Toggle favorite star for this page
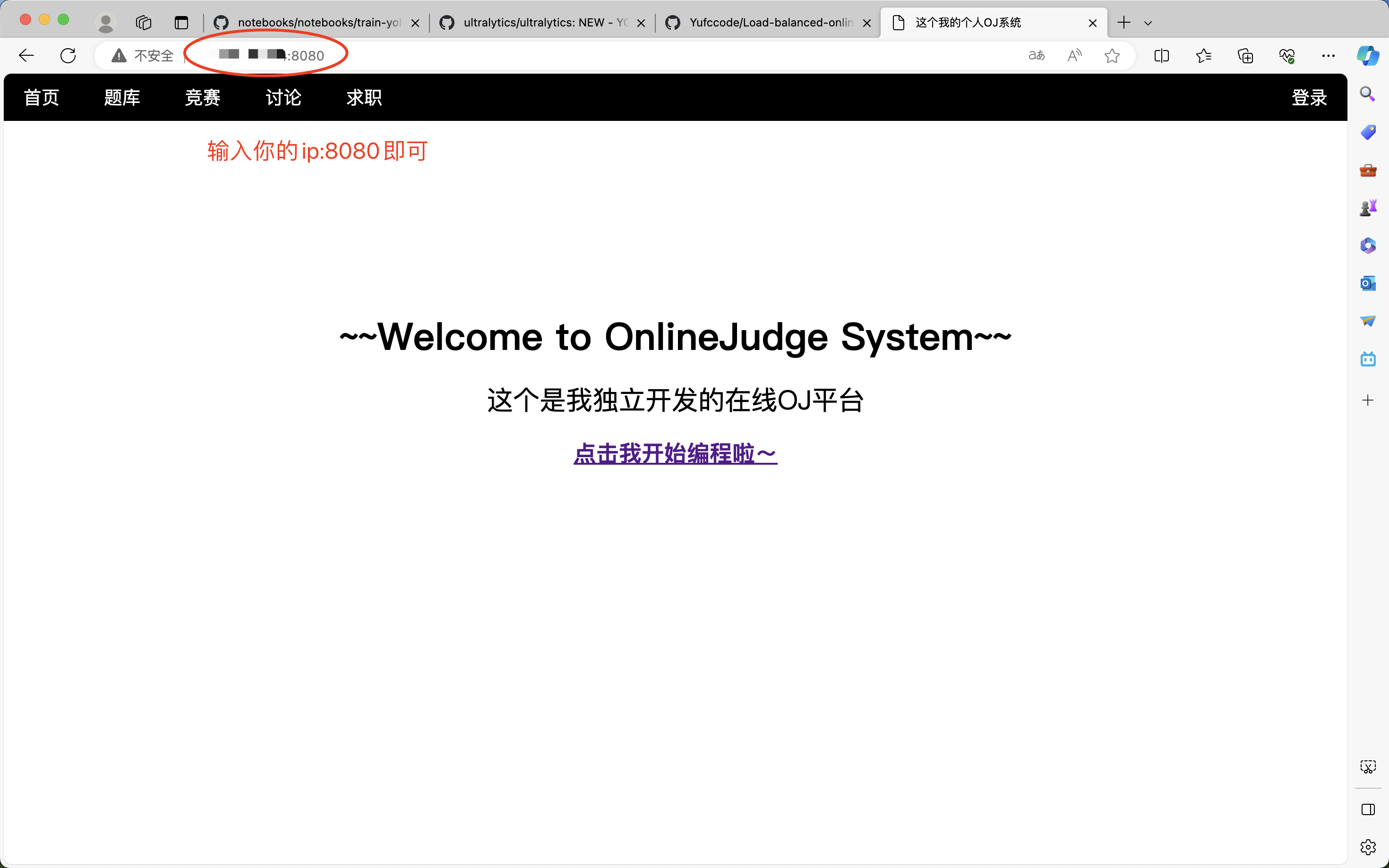The image size is (1389, 868). [1112, 56]
